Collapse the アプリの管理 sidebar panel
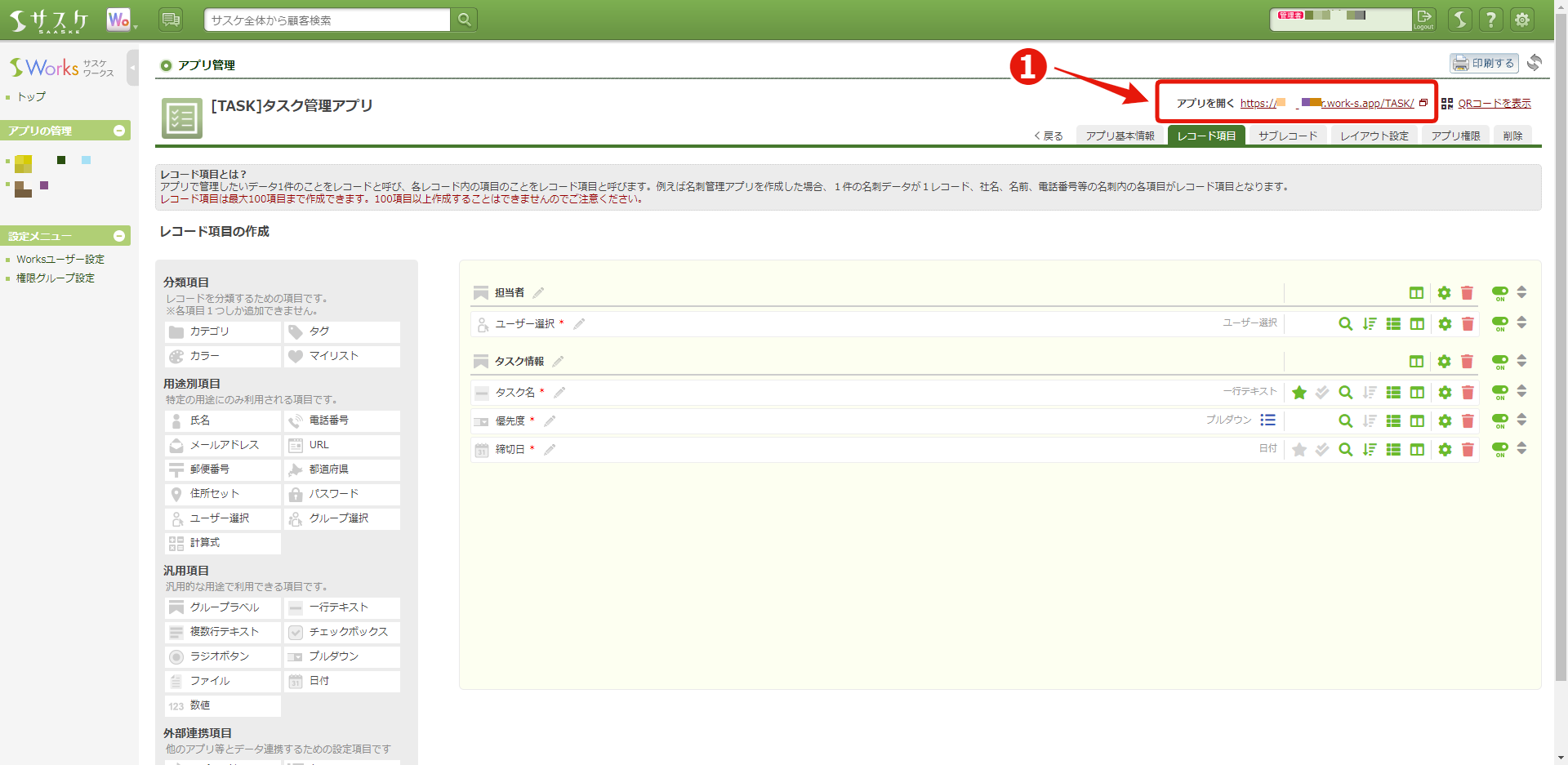Viewport: 1568px width, 765px height. click(119, 131)
